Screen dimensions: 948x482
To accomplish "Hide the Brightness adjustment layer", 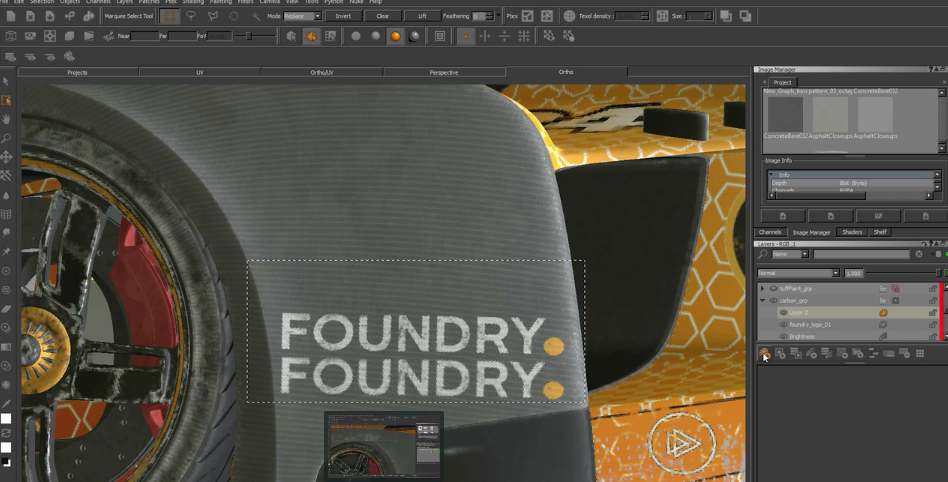I will click(x=783, y=336).
